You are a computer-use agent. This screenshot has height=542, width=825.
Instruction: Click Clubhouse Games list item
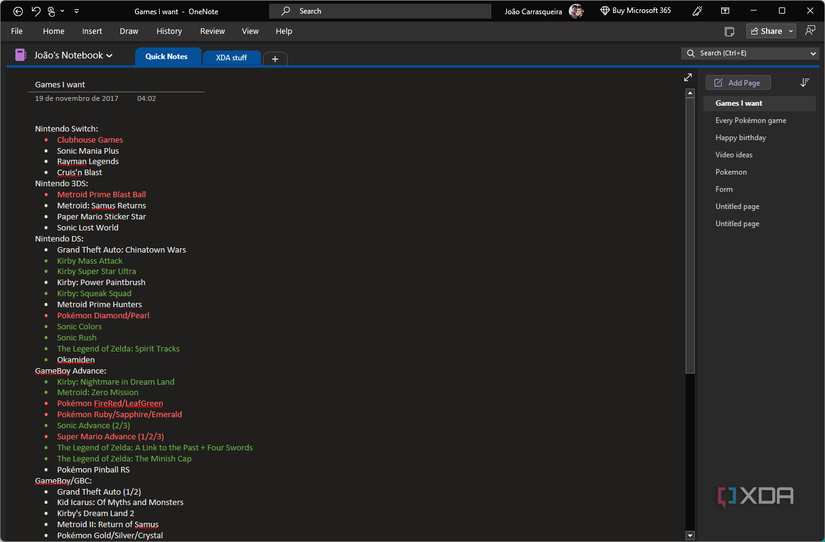point(90,140)
